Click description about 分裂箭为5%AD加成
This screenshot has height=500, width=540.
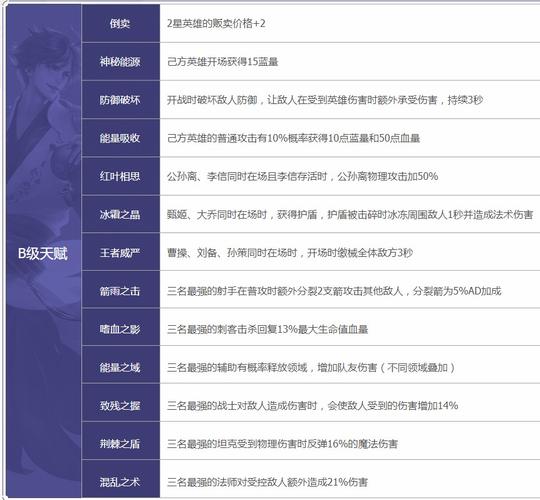pos(334,291)
